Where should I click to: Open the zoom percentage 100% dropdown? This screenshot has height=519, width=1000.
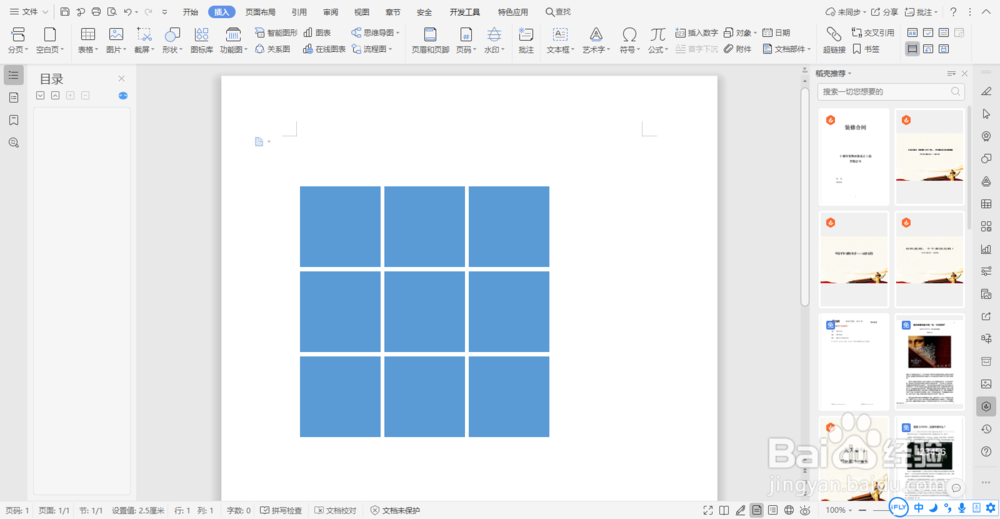tap(839, 510)
